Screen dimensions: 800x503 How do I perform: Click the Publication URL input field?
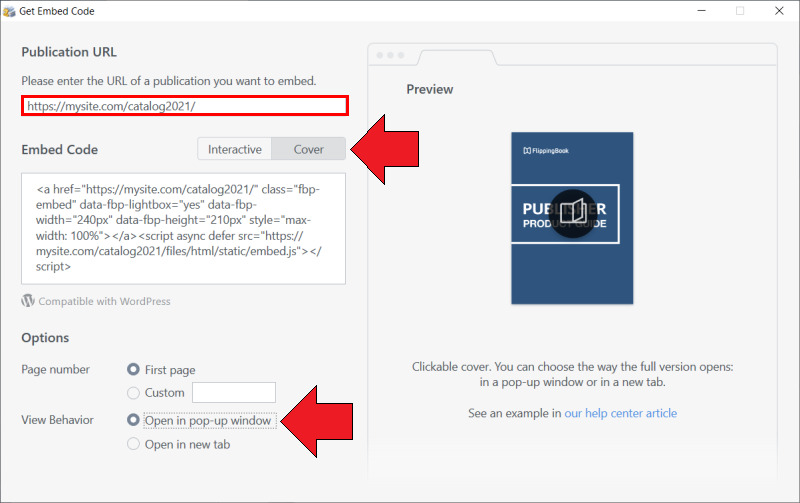click(185, 106)
